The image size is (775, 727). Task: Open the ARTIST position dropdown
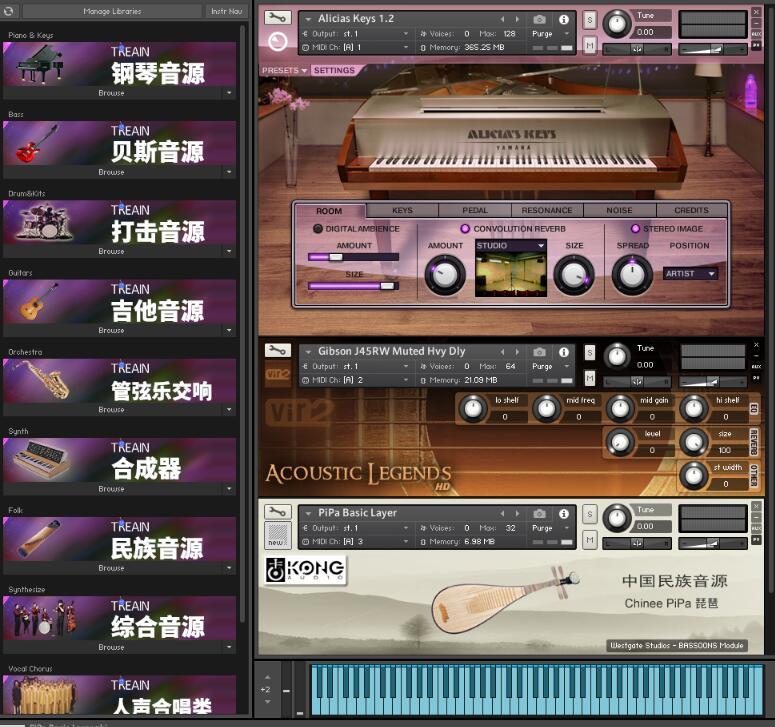coord(691,273)
